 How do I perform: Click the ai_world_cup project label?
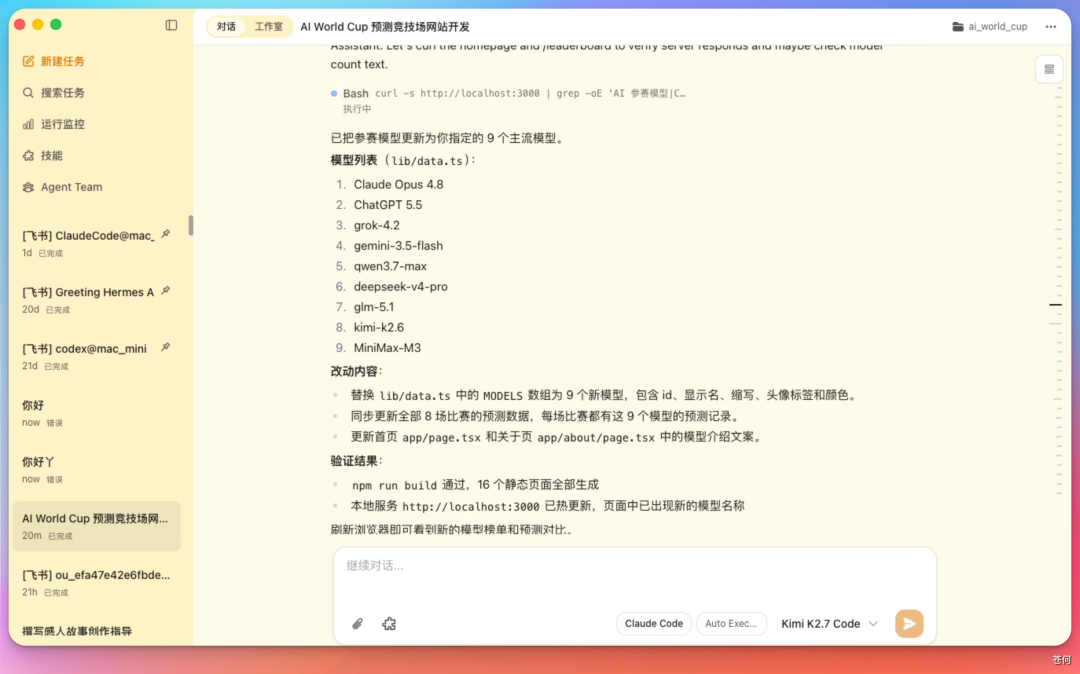997,26
